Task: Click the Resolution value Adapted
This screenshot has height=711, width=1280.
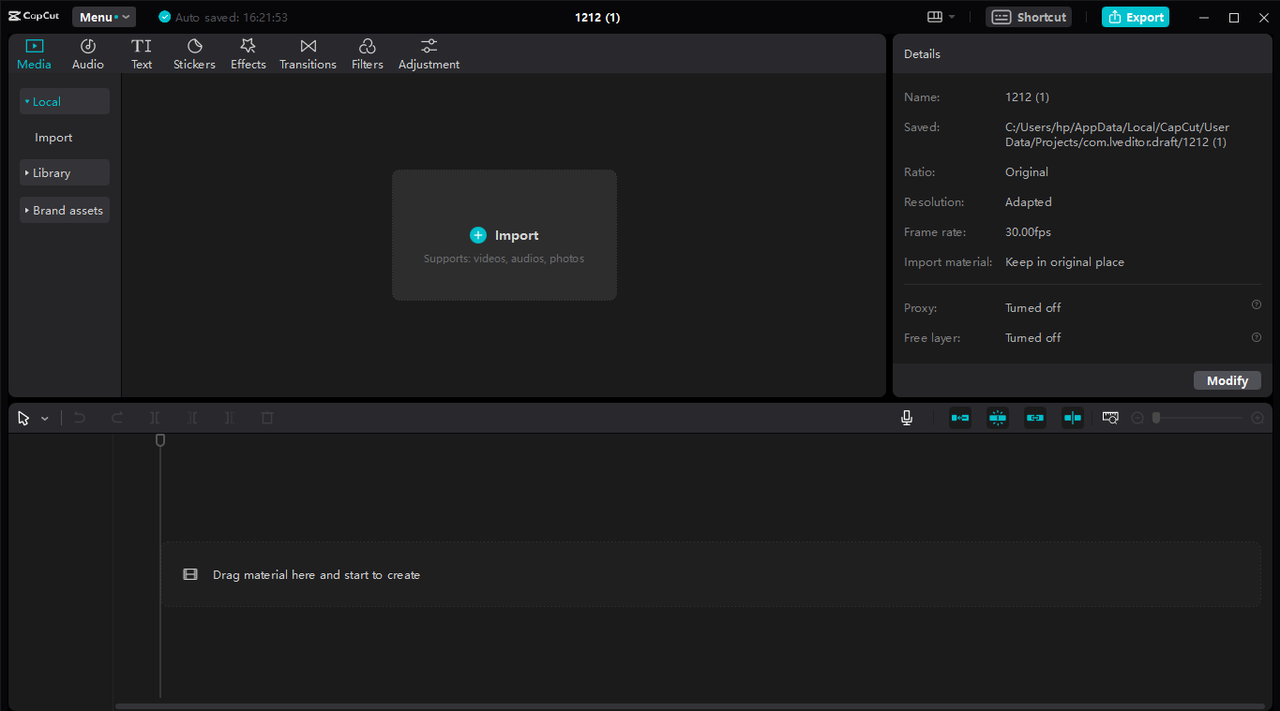Action: coord(1028,202)
